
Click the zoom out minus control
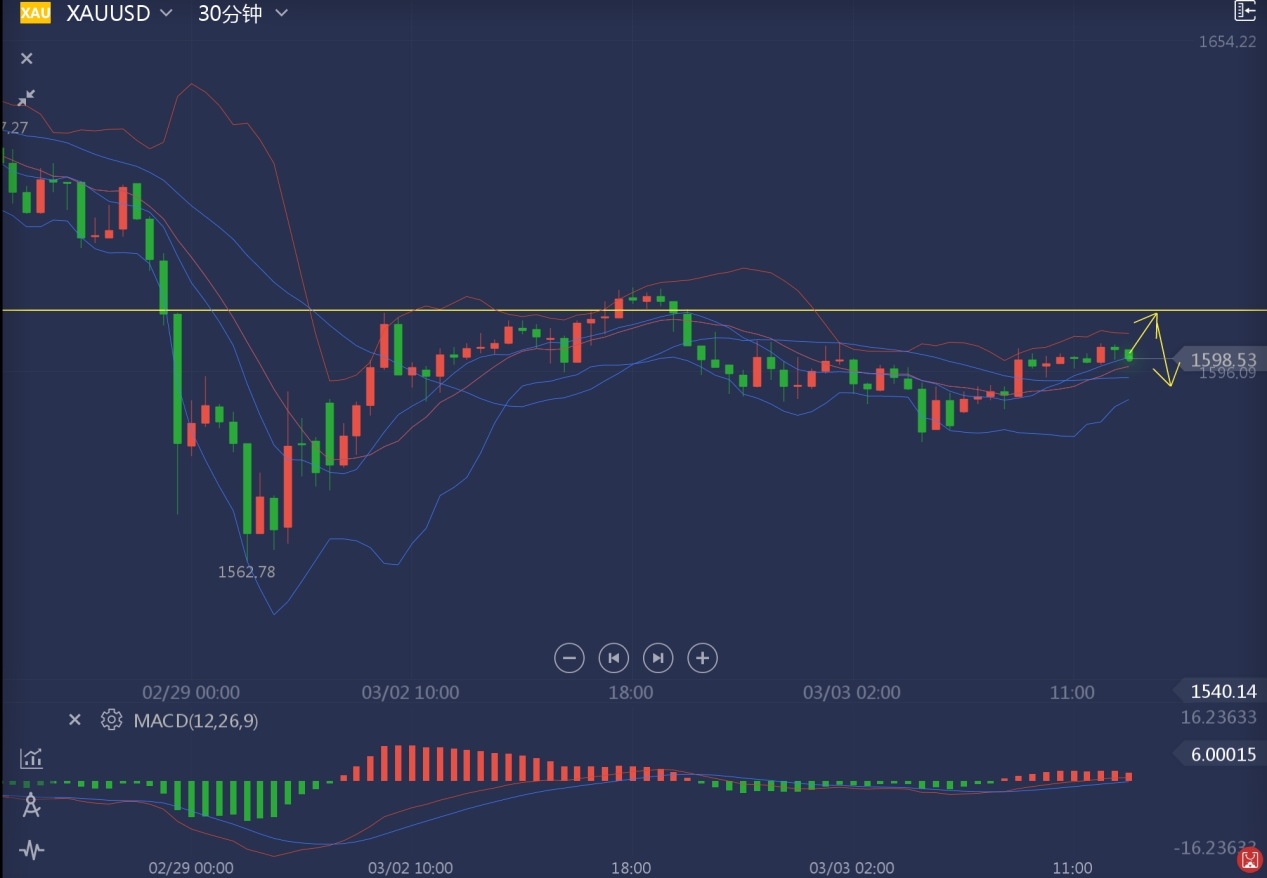coord(568,657)
